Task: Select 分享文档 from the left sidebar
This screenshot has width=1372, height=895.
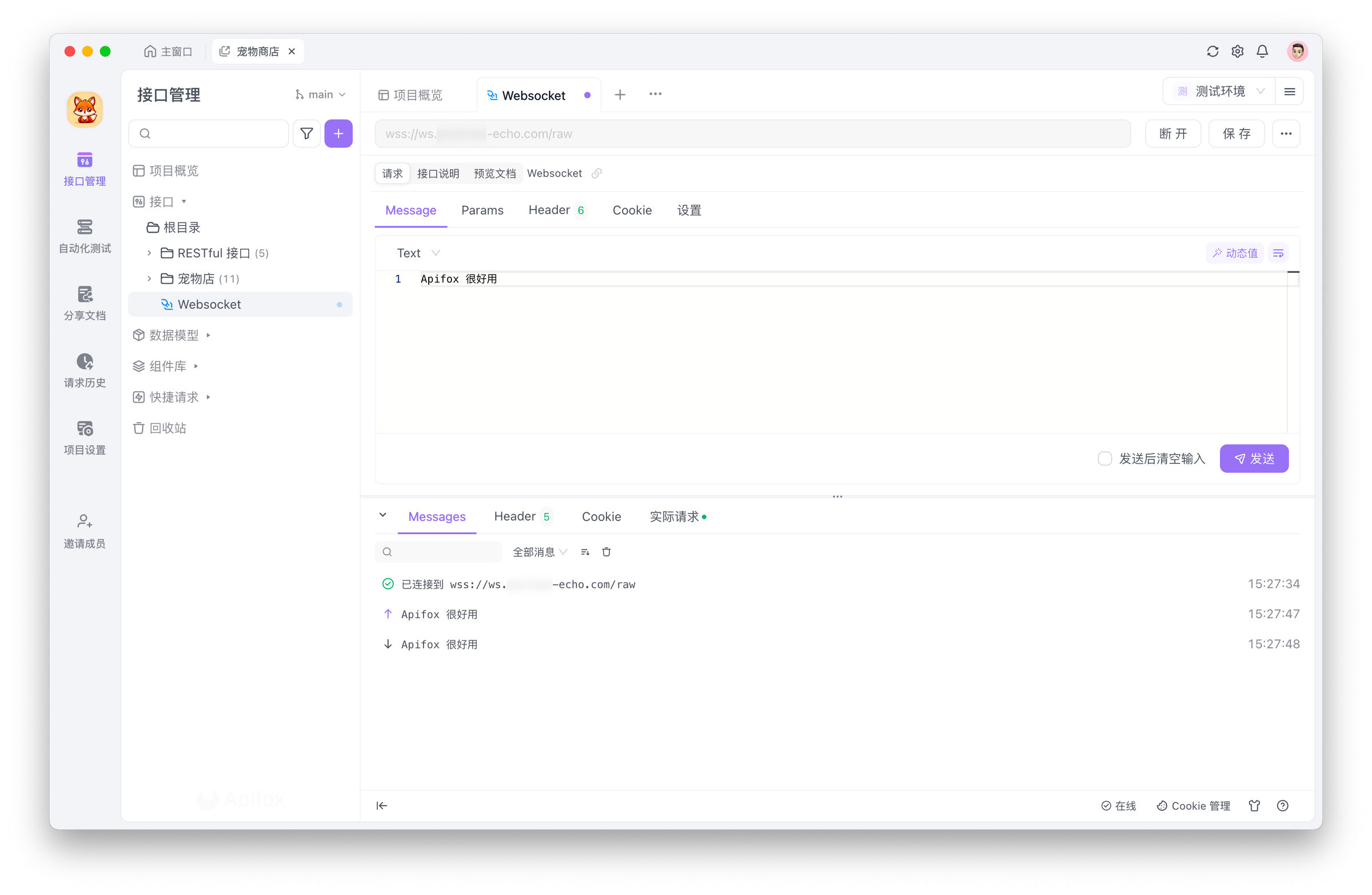Action: click(x=84, y=304)
